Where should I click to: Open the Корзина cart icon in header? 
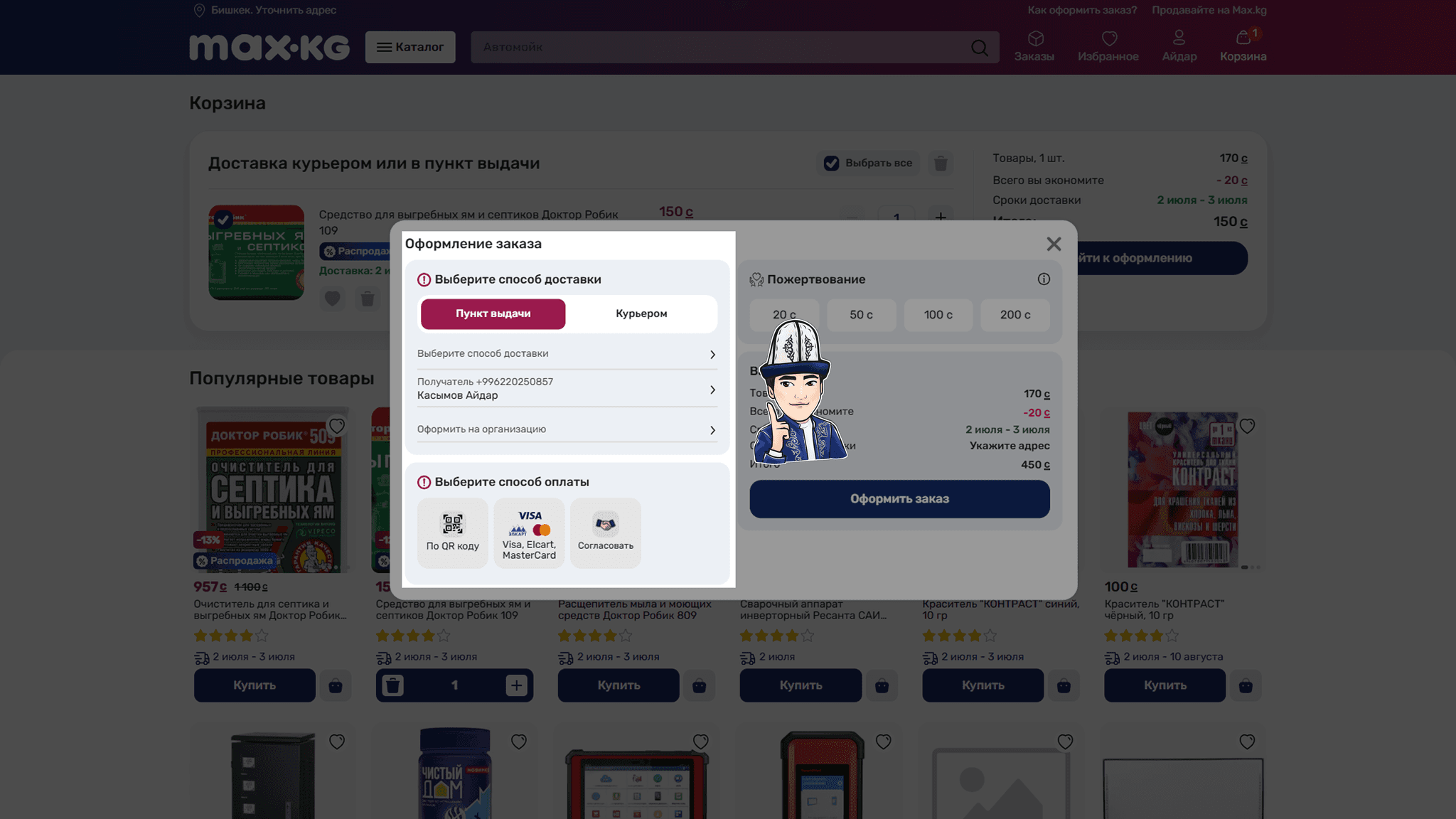[x=1243, y=45]
